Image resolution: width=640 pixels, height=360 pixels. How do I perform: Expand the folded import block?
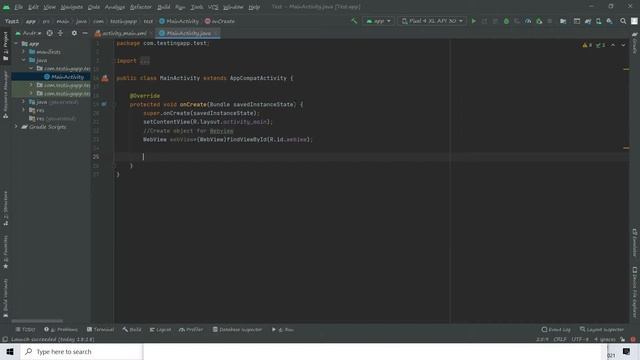[144, 61]
